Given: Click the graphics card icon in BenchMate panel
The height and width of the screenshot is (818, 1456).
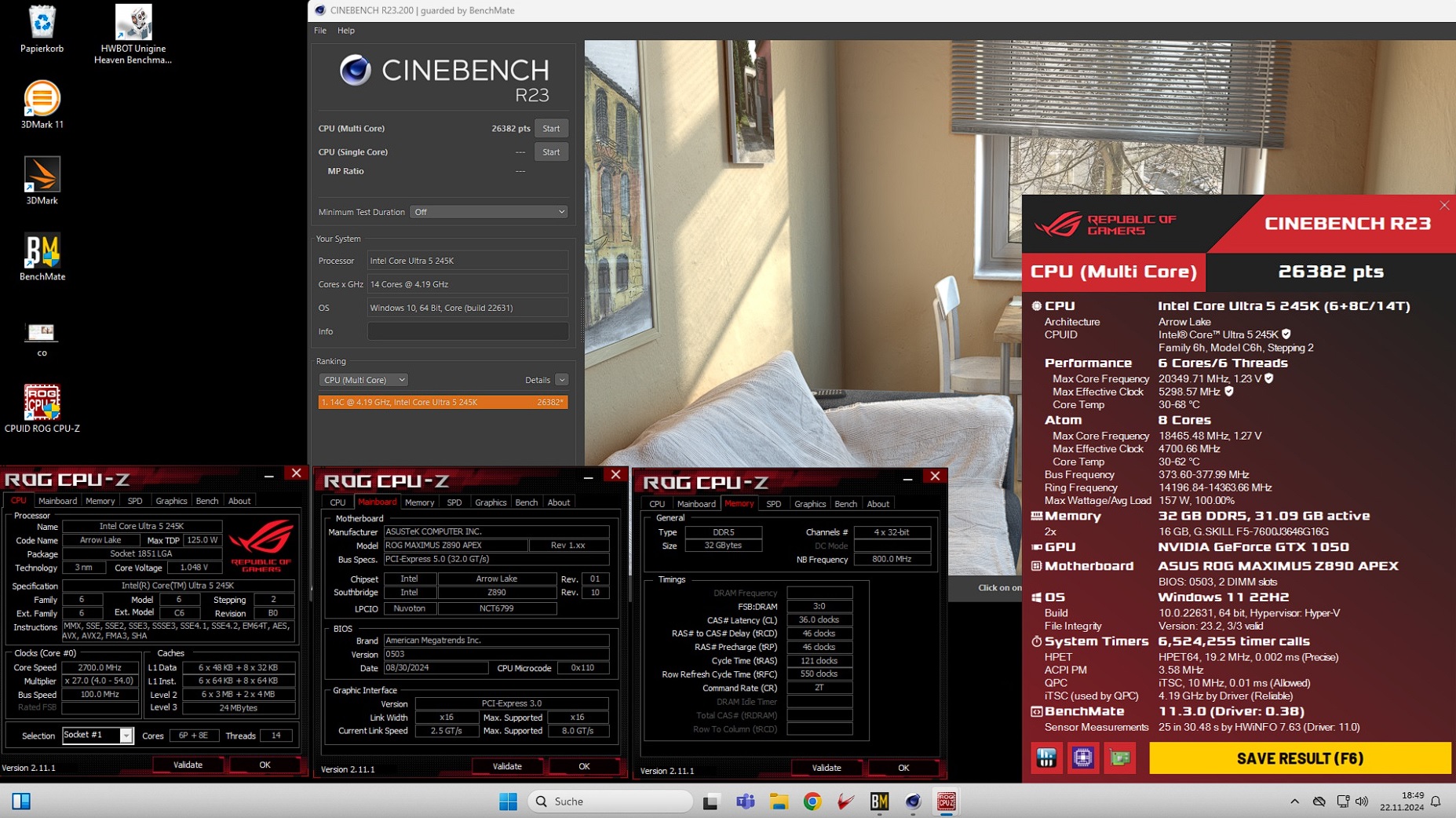Looking at the screenshot, I should click(1120, 758).
